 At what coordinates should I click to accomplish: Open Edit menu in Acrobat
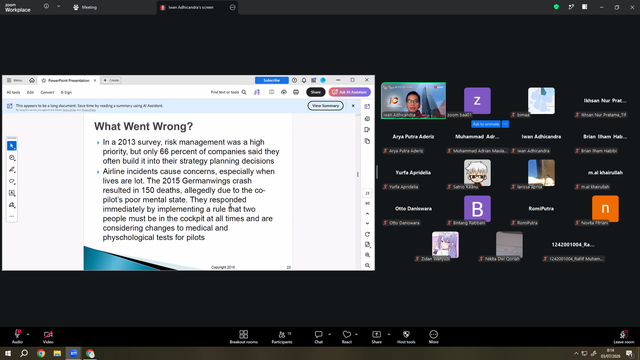point(30,92)
